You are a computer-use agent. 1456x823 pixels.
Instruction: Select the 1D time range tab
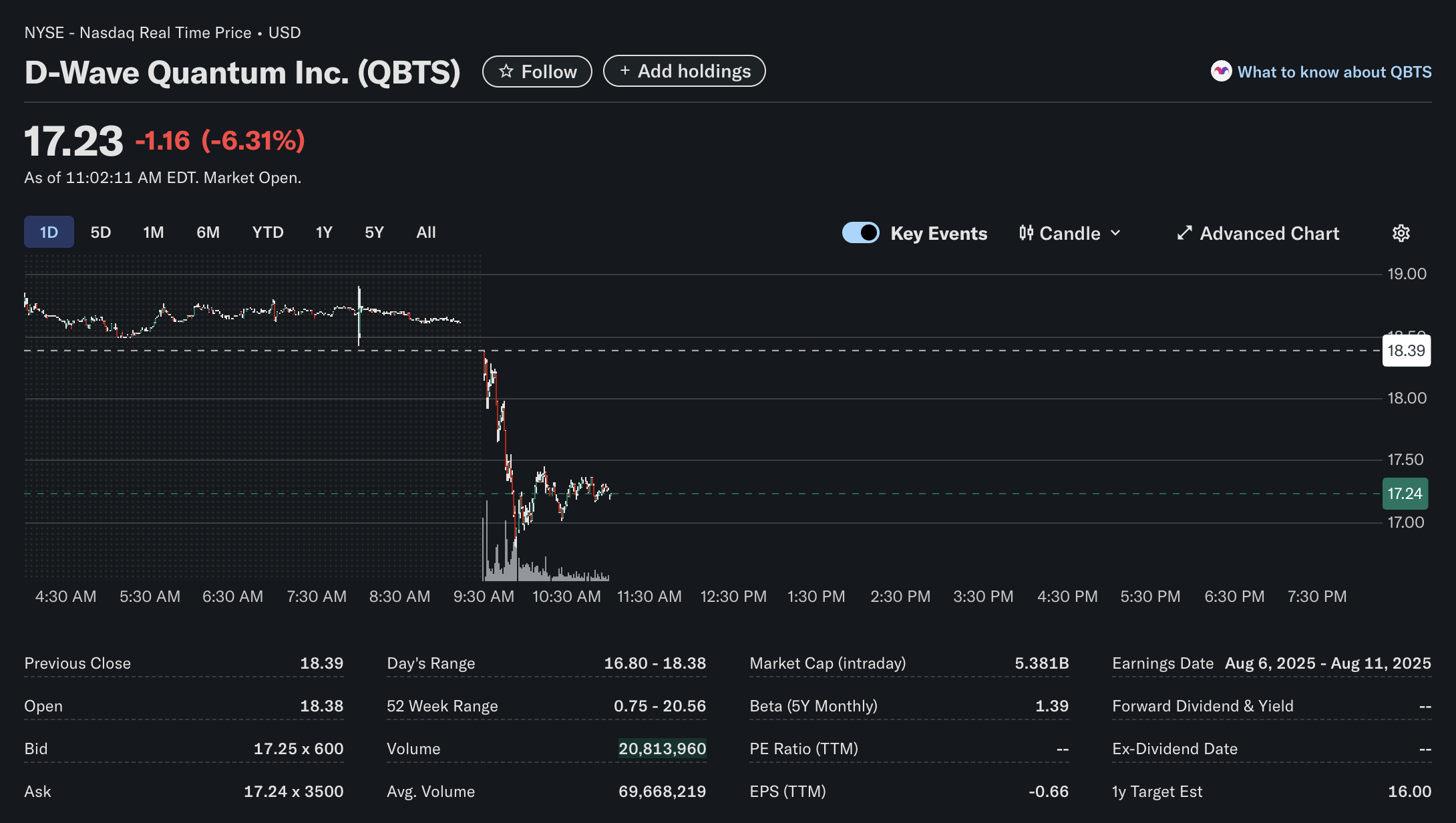pos(49,232)
